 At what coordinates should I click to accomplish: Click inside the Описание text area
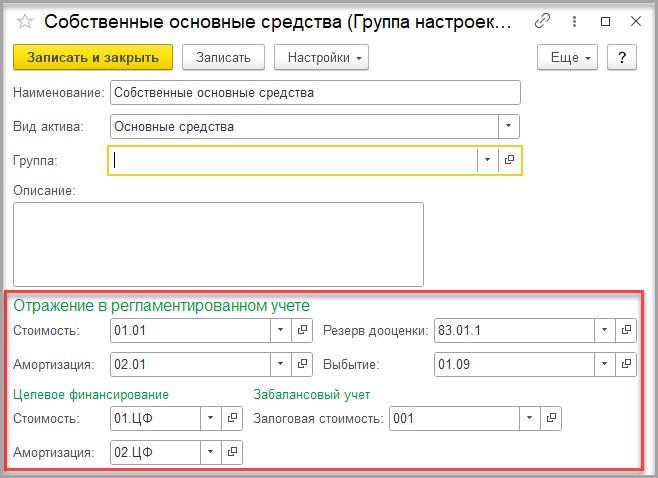pyautogui.click(x=218, y=244)
